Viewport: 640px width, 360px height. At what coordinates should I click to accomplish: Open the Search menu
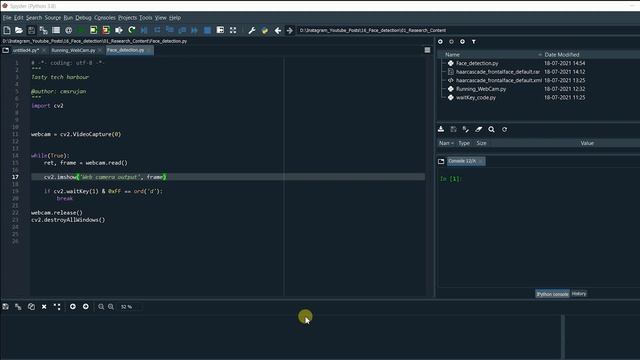coord(34,18)
